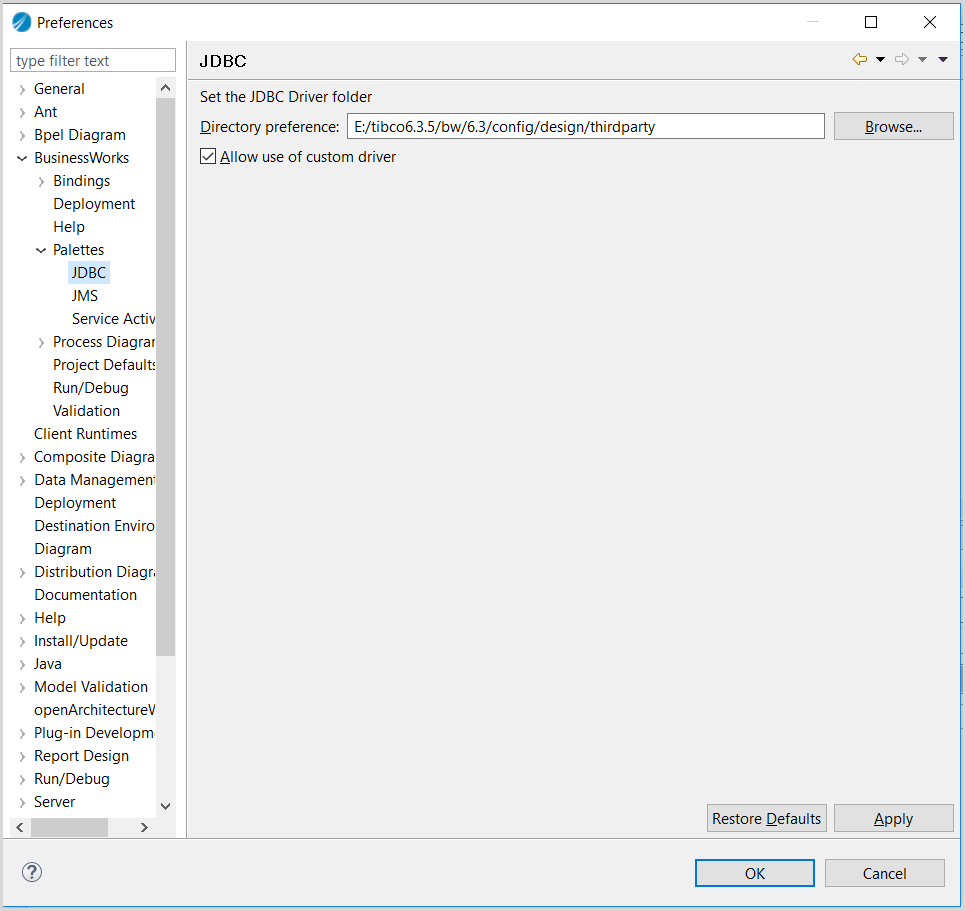Viewport: 966px width, 911px height.
Task: Expand the Ant tree node
Action: tap(22, 112)
